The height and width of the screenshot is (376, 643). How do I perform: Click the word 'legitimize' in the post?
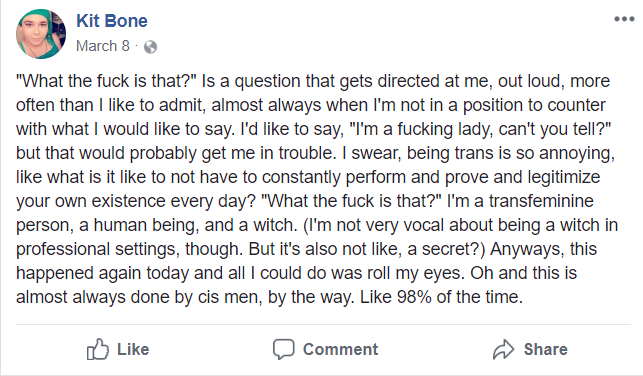point(564,178)
